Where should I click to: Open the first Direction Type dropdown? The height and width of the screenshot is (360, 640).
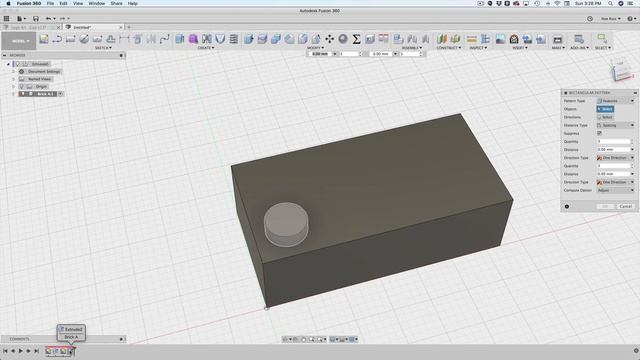point(616,158)
